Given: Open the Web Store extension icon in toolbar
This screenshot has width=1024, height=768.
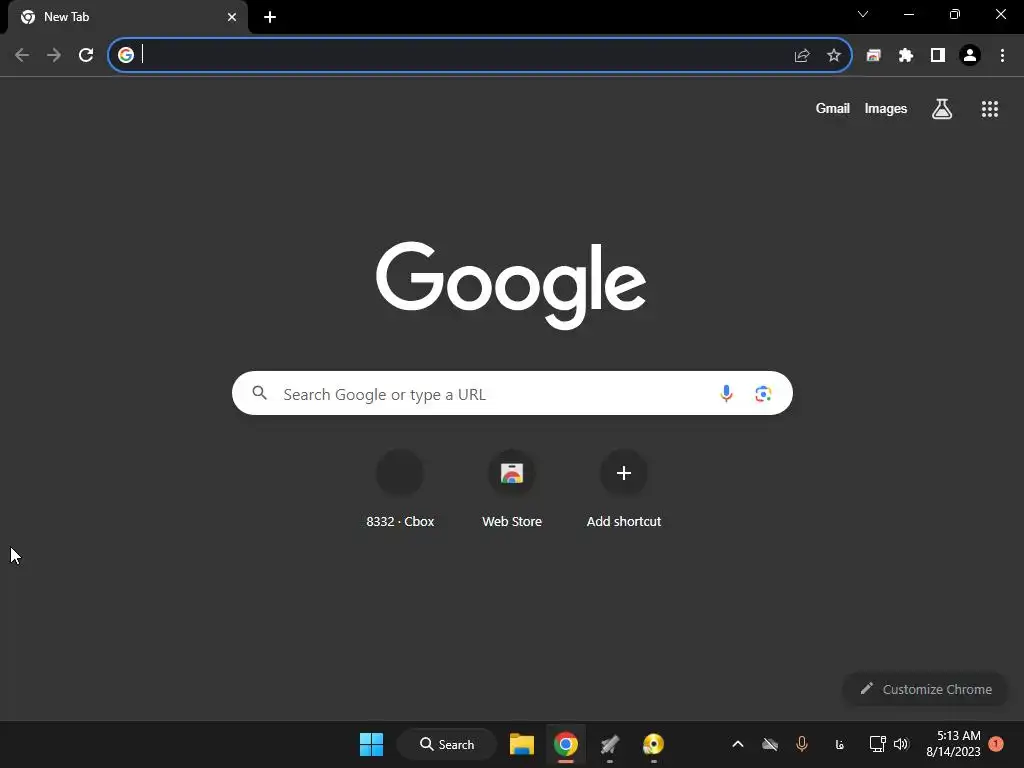Looking at the screenshot, I should [x=873, y=56].
